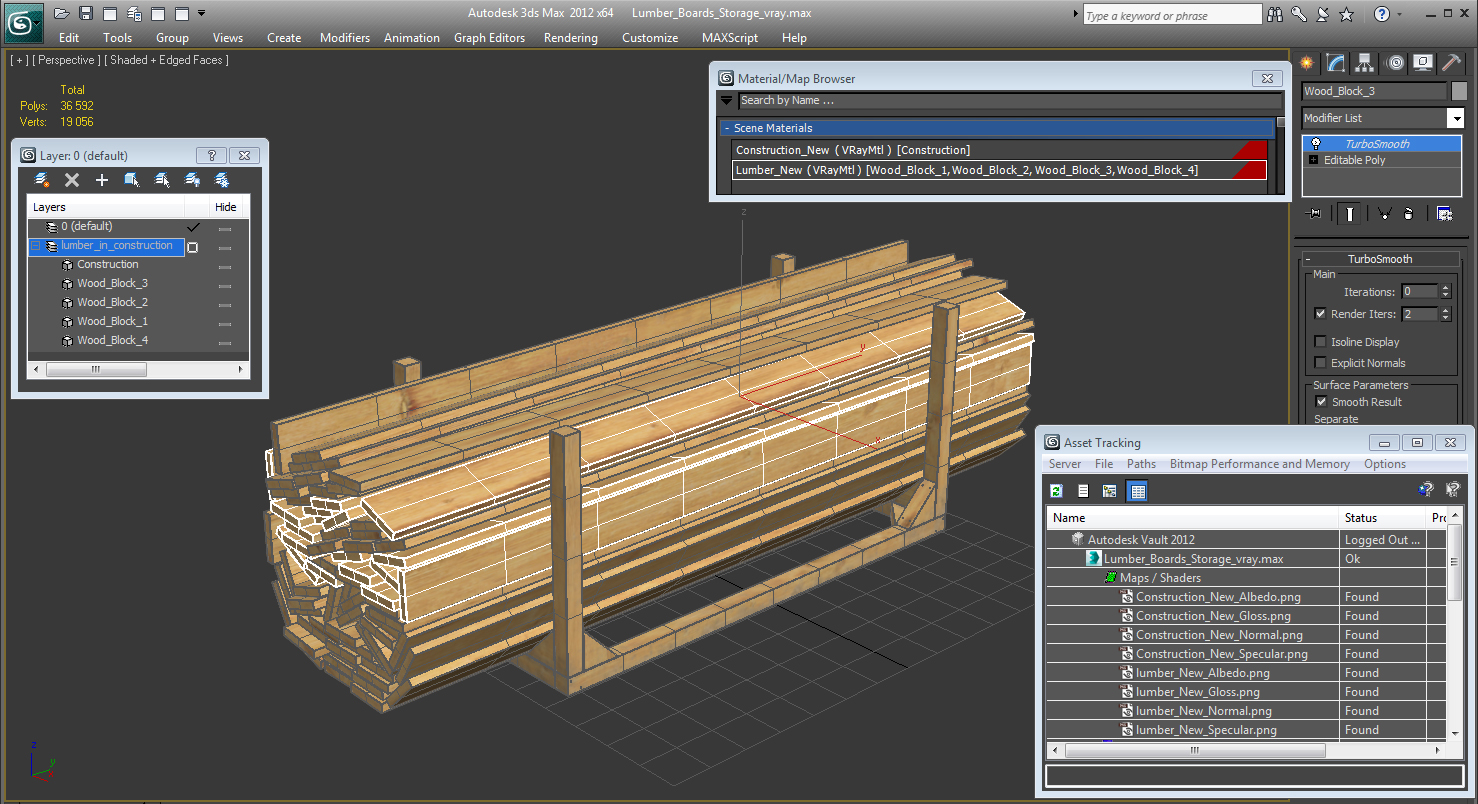Click Configure Modifier Sets icon

tap(1444, 213)
